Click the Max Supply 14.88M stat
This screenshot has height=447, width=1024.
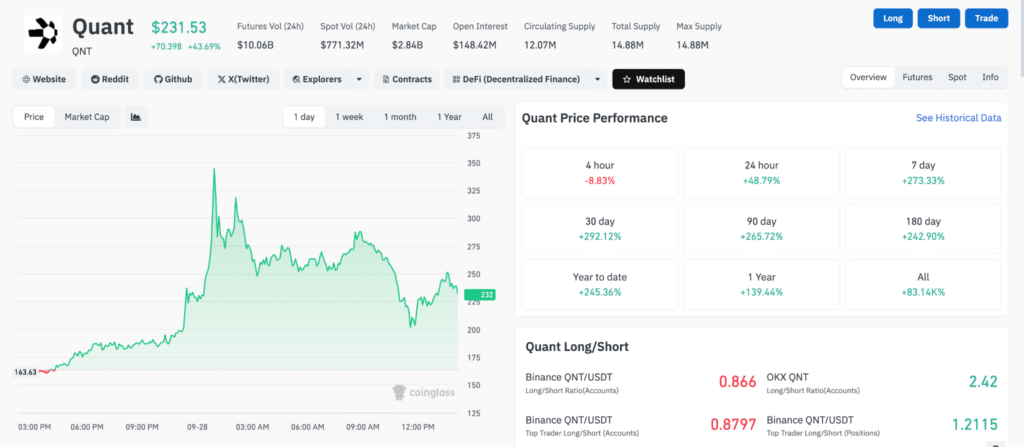coord(699,36)
